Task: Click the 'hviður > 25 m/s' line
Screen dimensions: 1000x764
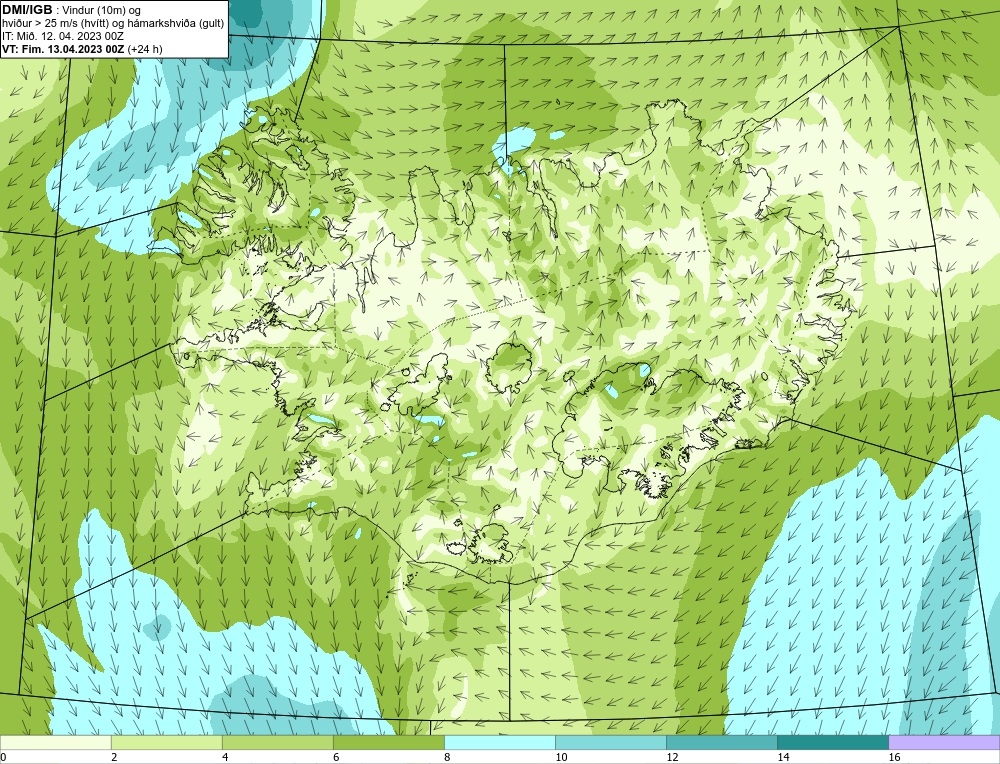Action: click(x=112, y=23)
